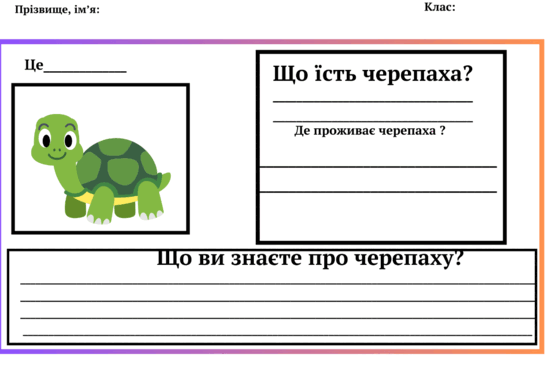Click first answer line under "Що ви знаєте про черепаху?"
This screenshot has width=550, height=372.
tap(277, 283)
